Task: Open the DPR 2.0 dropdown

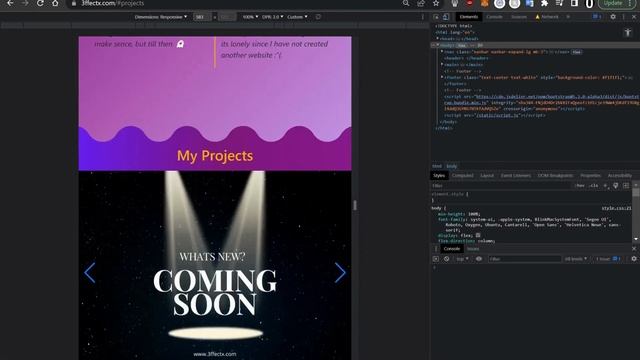Action: tap(272, 17)
